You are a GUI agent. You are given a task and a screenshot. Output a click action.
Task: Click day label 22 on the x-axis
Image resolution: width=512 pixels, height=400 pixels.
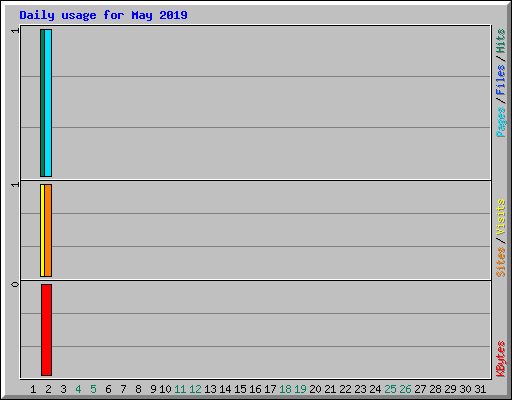[x=345, y=389]
